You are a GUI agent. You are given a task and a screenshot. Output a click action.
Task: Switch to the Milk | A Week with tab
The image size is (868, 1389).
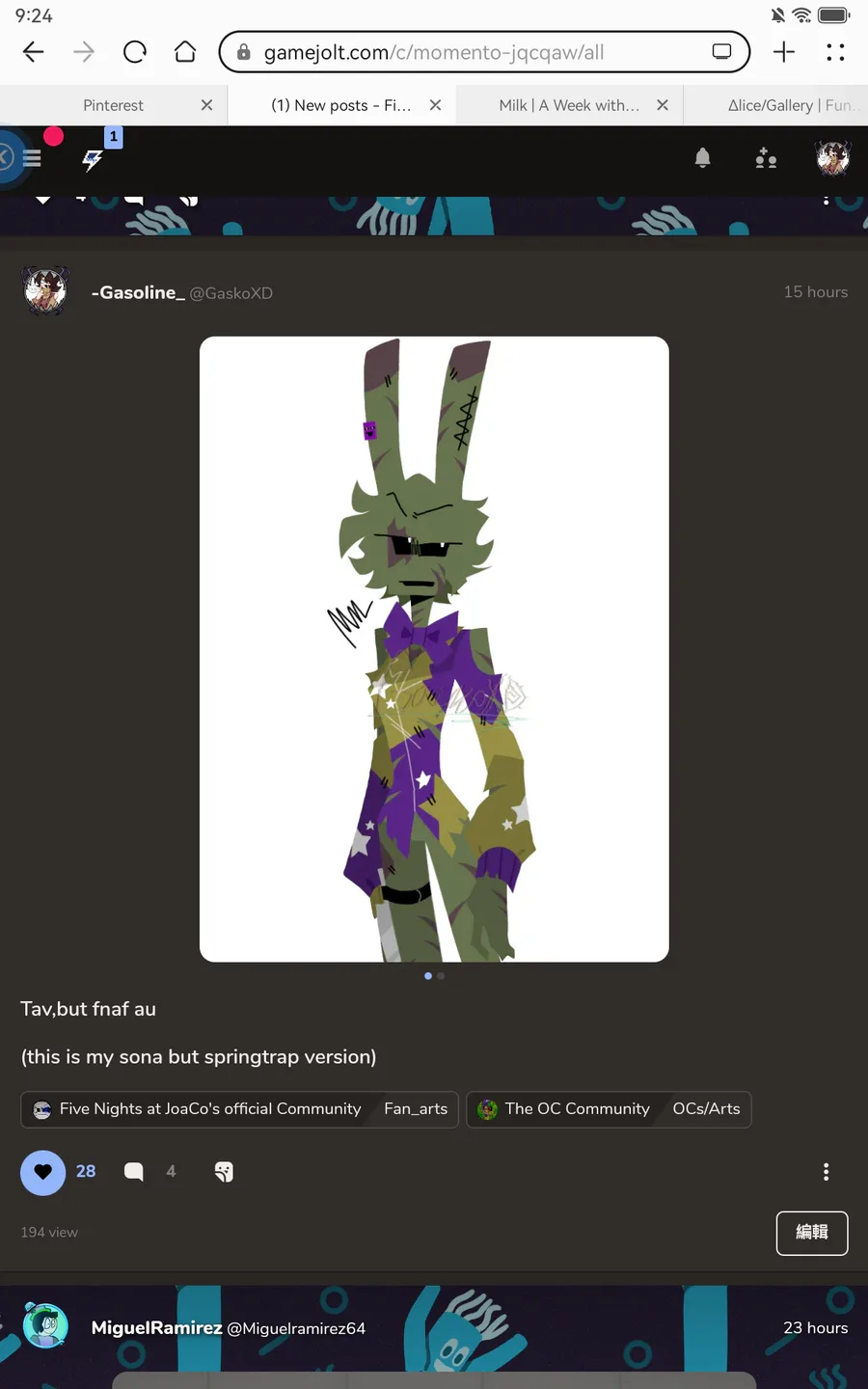[569, 105]
